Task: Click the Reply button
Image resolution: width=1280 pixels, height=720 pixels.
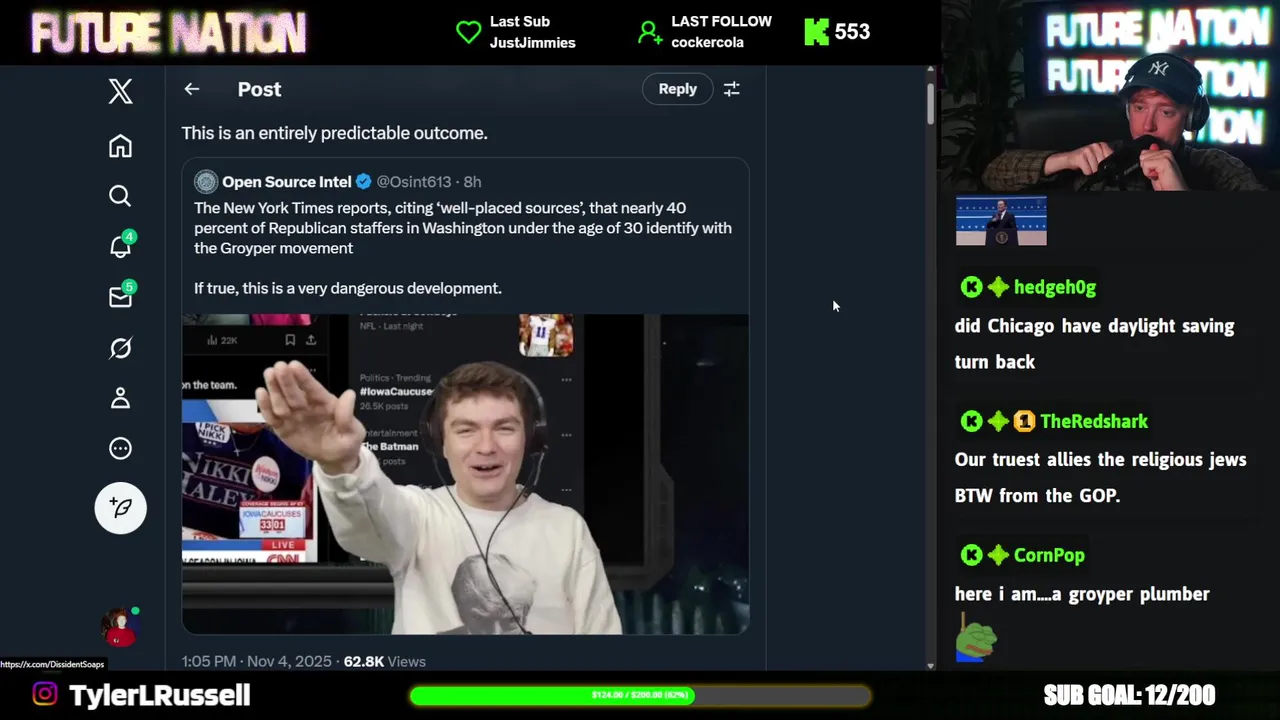Action: (x=677, y=89)
